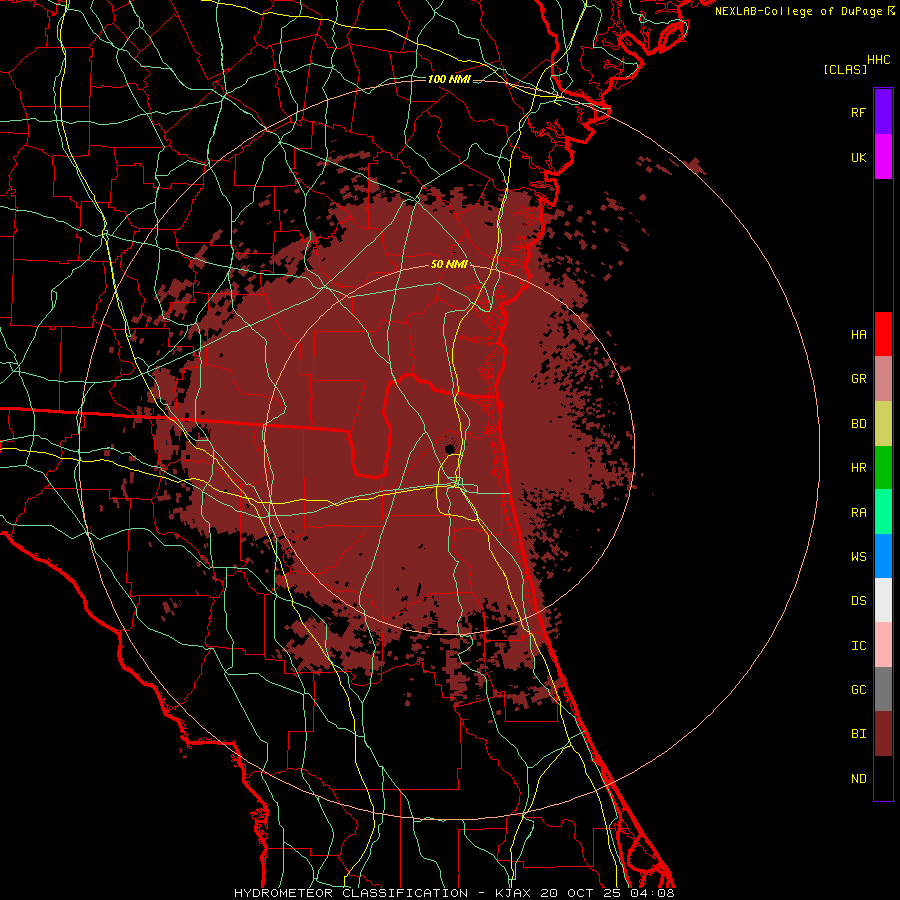
Task: Click the DS legend label
Action: pyautogui.click(x=859, y=601)
